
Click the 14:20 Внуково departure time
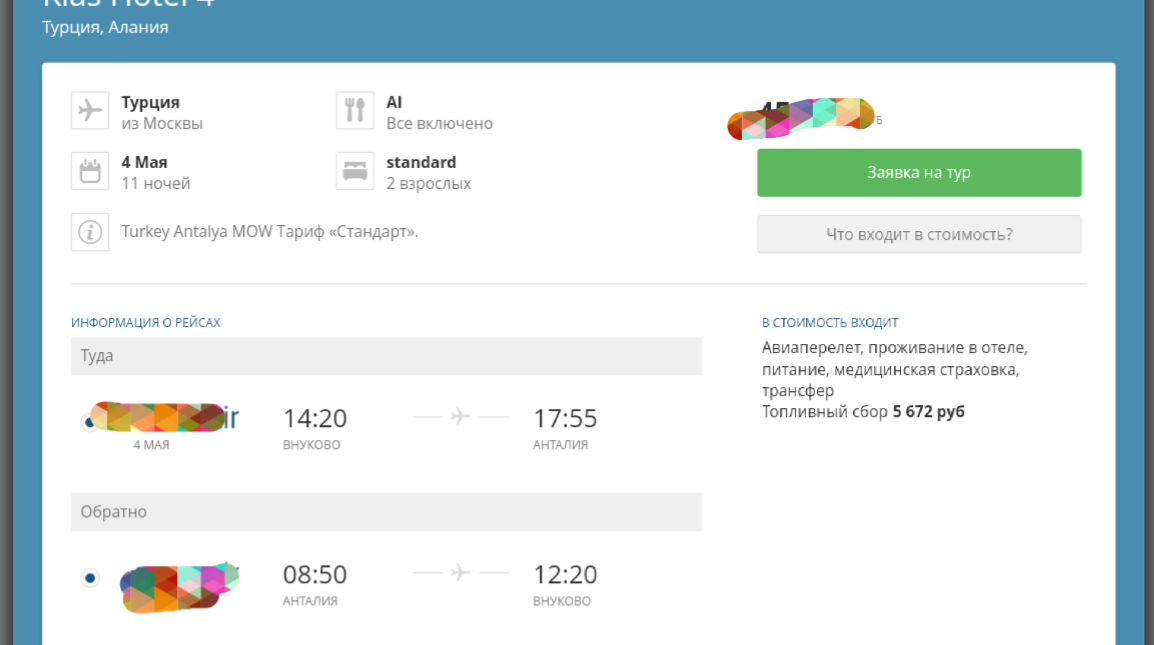315,418
